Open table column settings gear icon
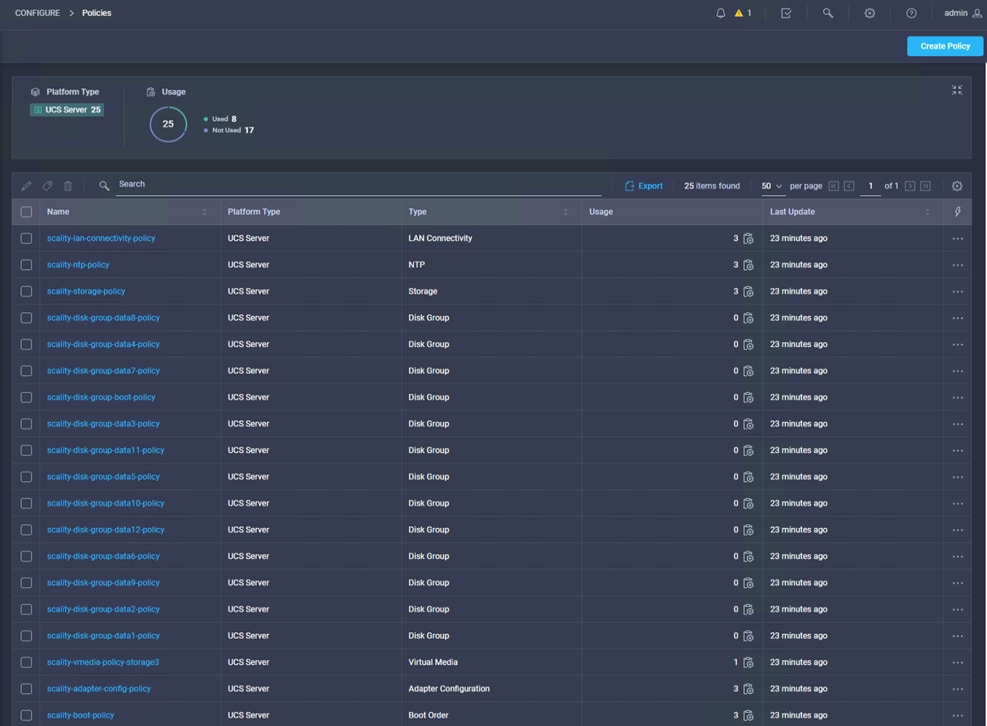 point(957,186)
